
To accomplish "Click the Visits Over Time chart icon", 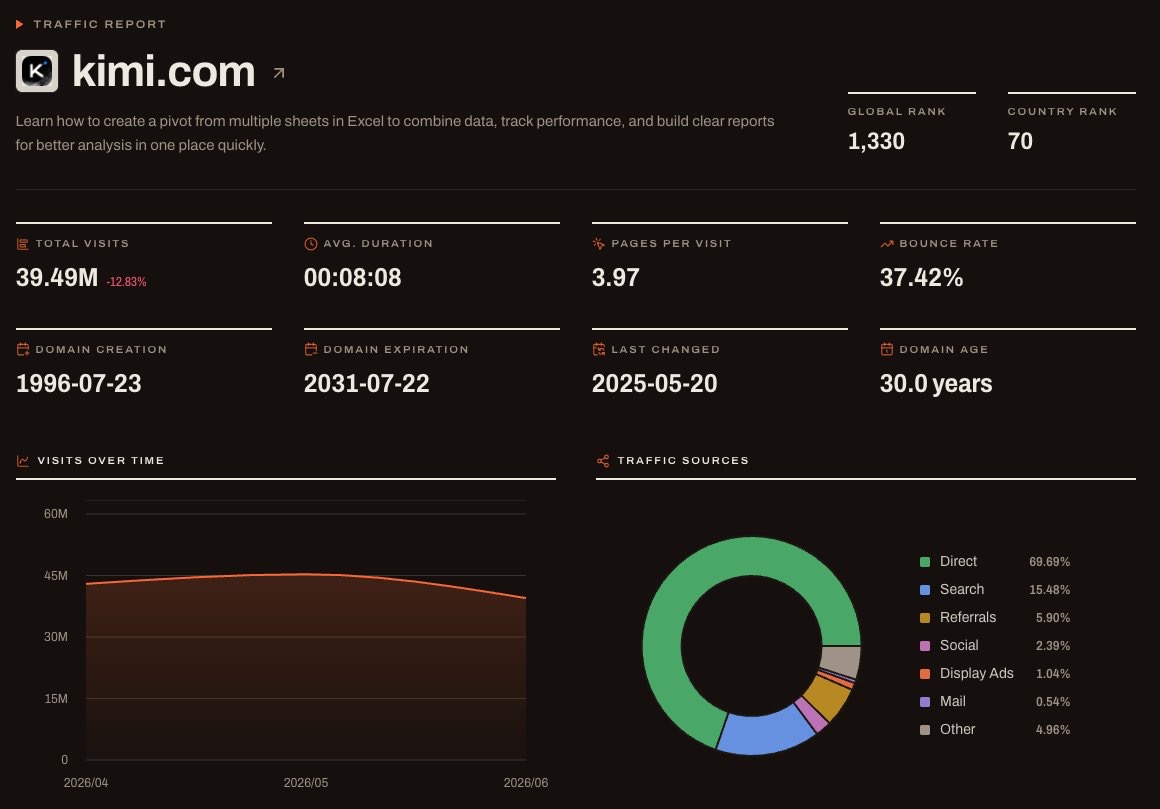I will [x=23, y=461].
